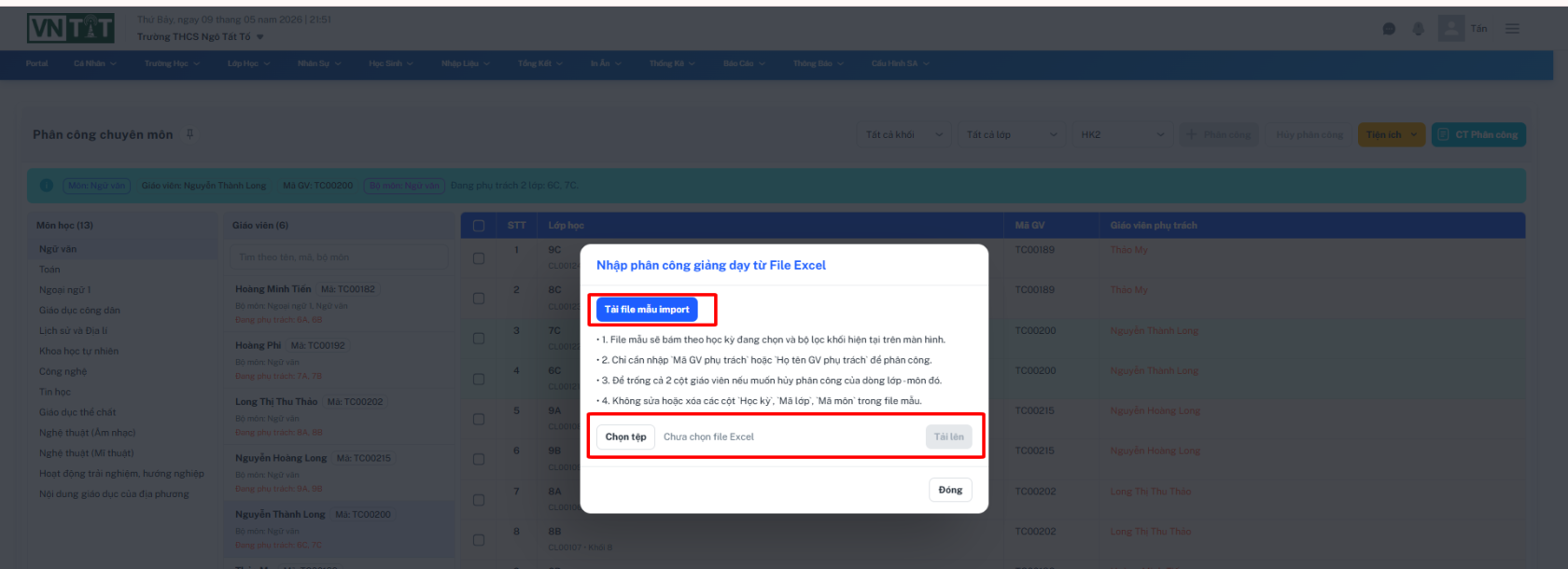Open the Cấu Hình SA menu

pyautogui.click(x=901, y=63)
